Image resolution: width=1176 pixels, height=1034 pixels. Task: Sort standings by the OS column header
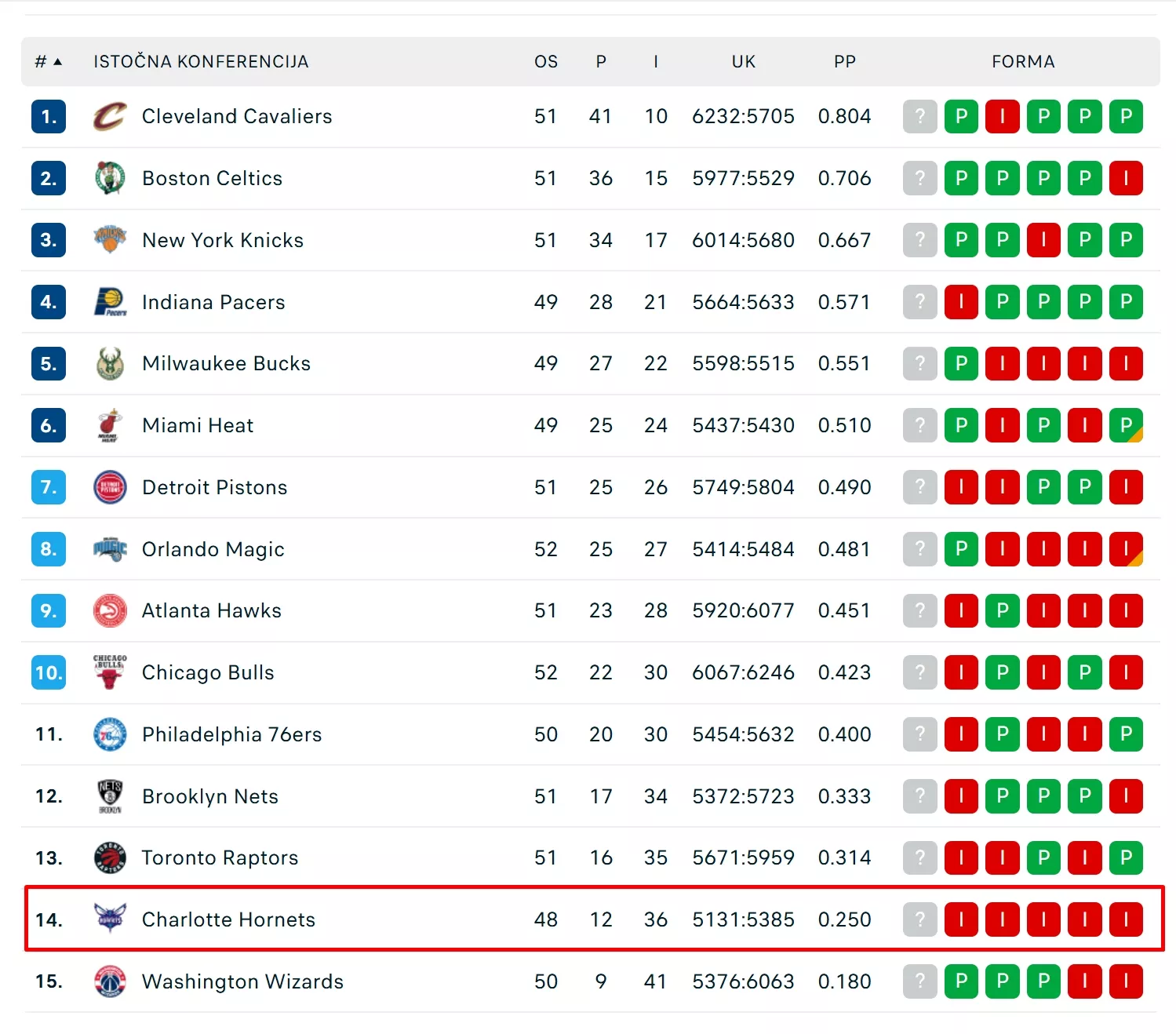(x=546, y=62)
